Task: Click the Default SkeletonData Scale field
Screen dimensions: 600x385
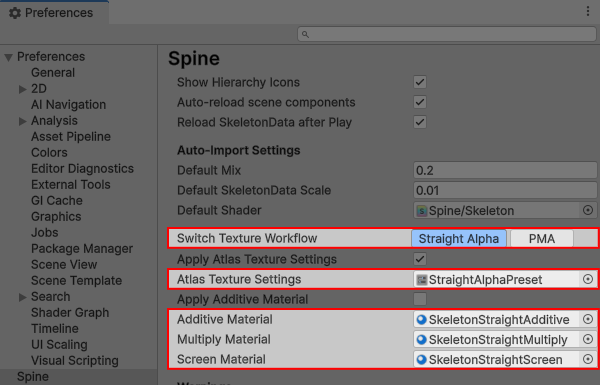Action: click(505, 190)
